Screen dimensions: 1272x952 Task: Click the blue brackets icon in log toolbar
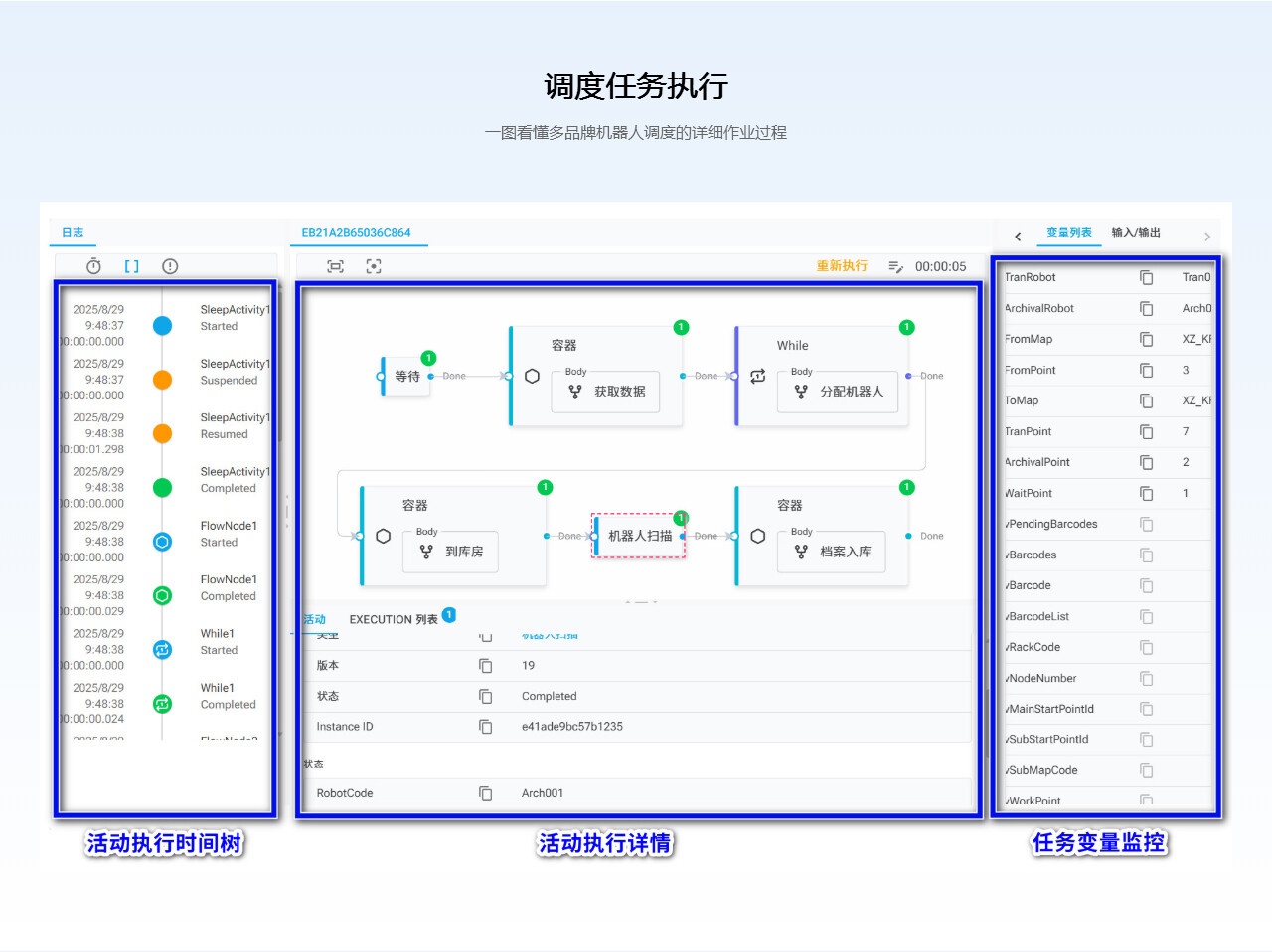[x=131, y=266]
